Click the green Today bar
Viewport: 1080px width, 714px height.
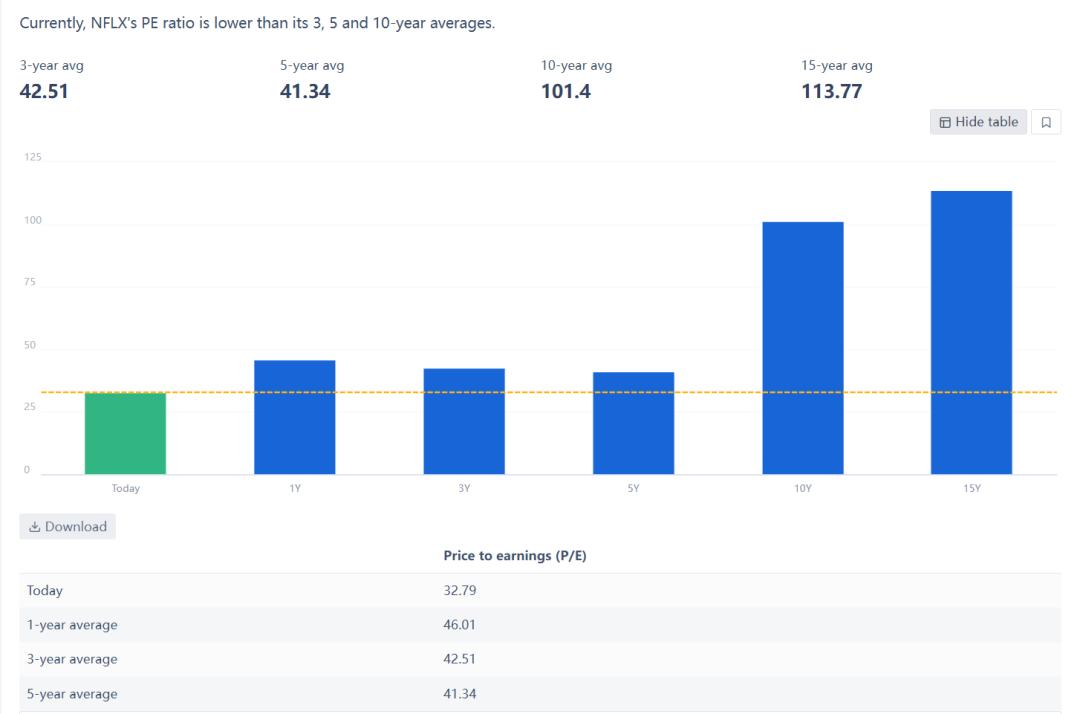click(125, 434)
